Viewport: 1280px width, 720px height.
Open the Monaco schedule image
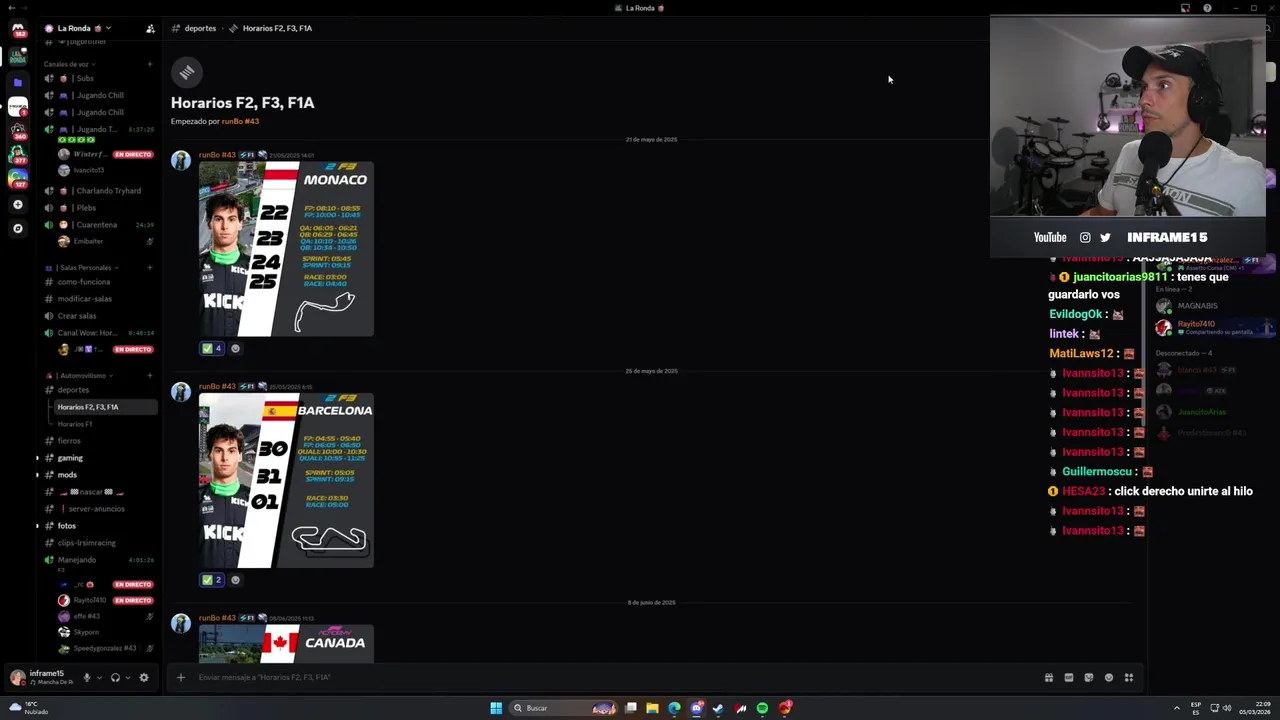(x=286, y=249)
